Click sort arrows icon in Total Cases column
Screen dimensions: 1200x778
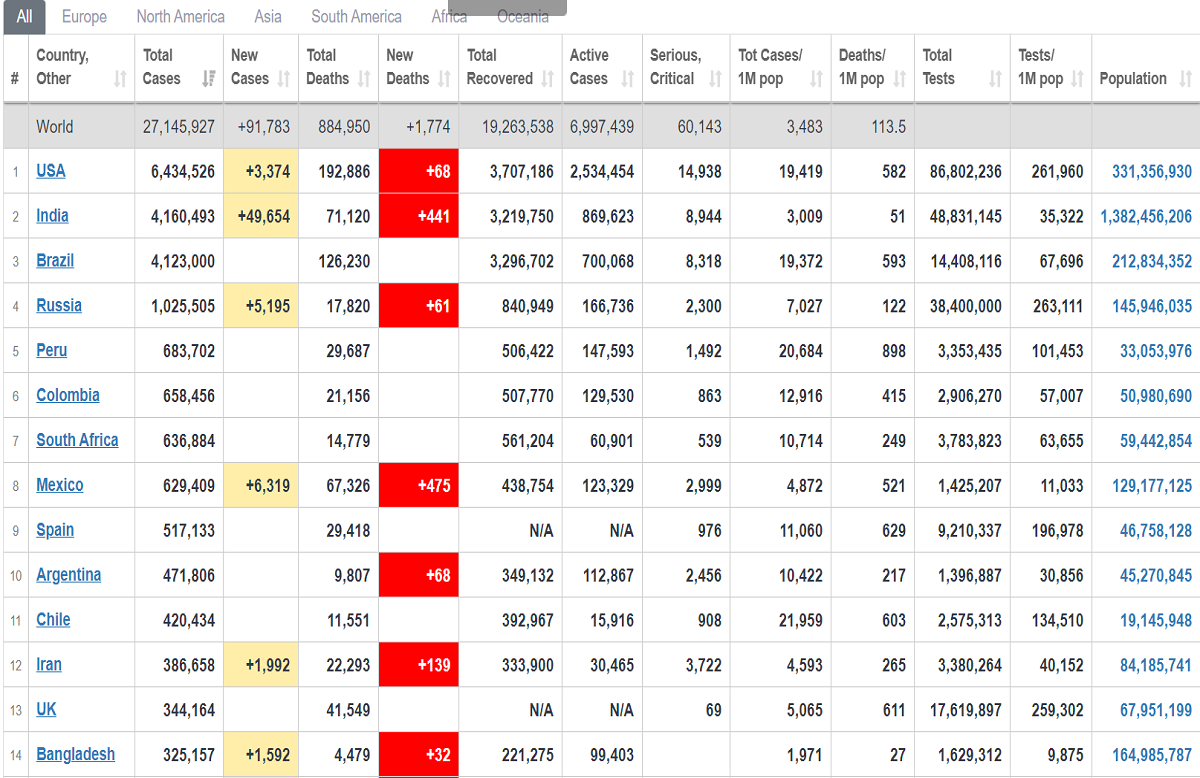pos(209,79)
